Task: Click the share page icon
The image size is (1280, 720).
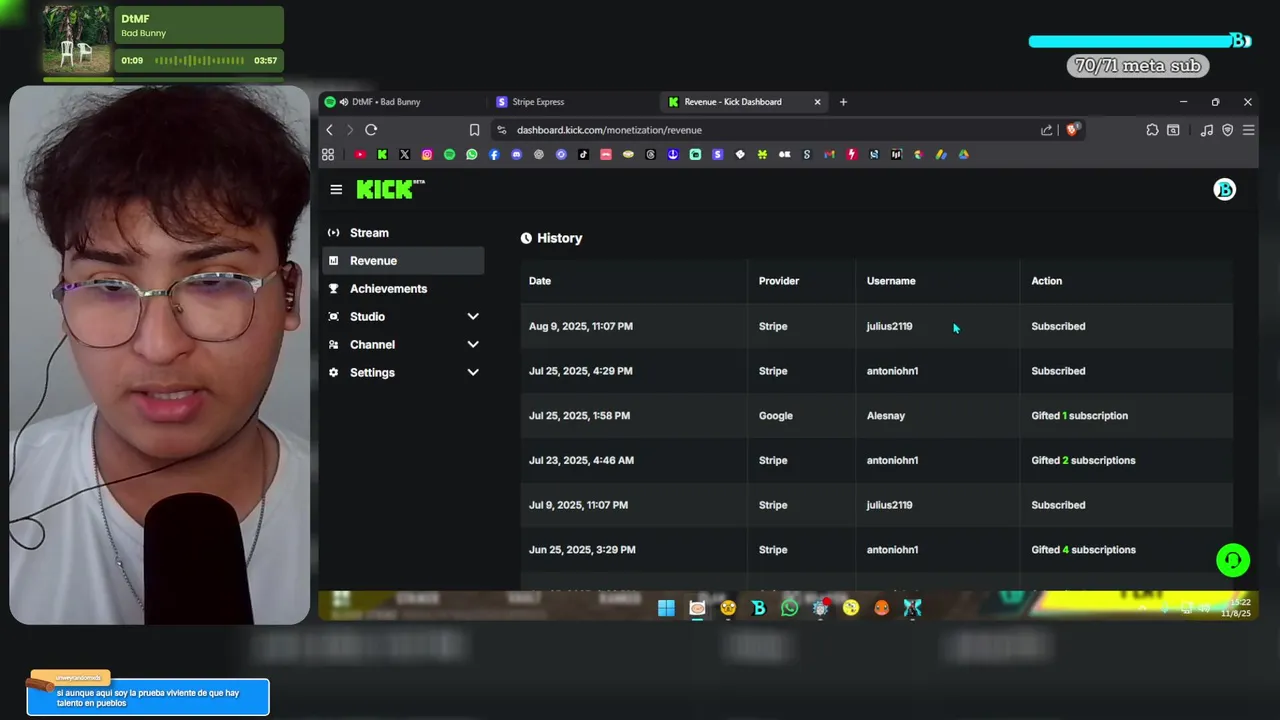Action: click(1046, 130)
